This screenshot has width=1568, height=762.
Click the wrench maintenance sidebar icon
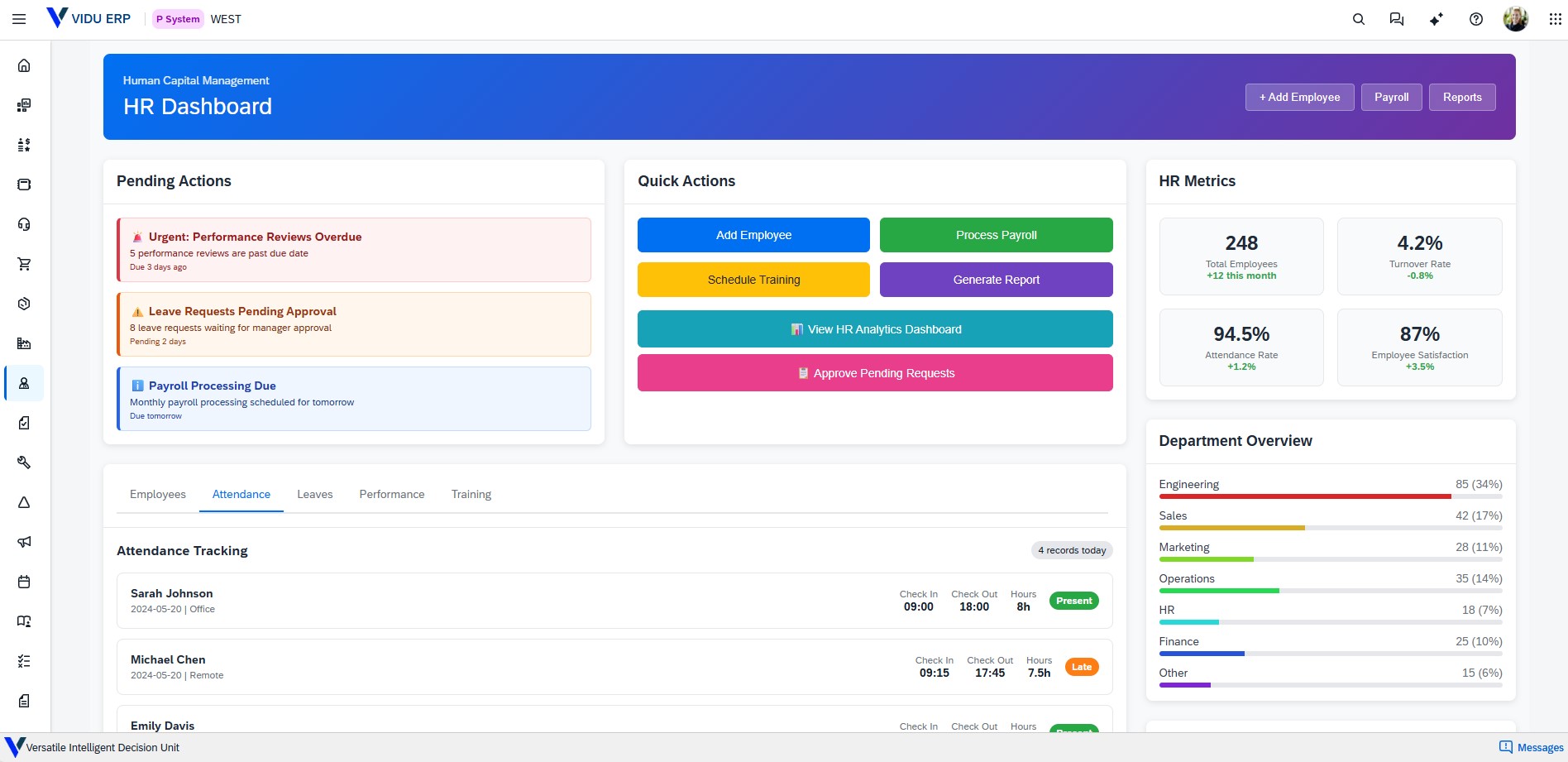tap(24, 462)
